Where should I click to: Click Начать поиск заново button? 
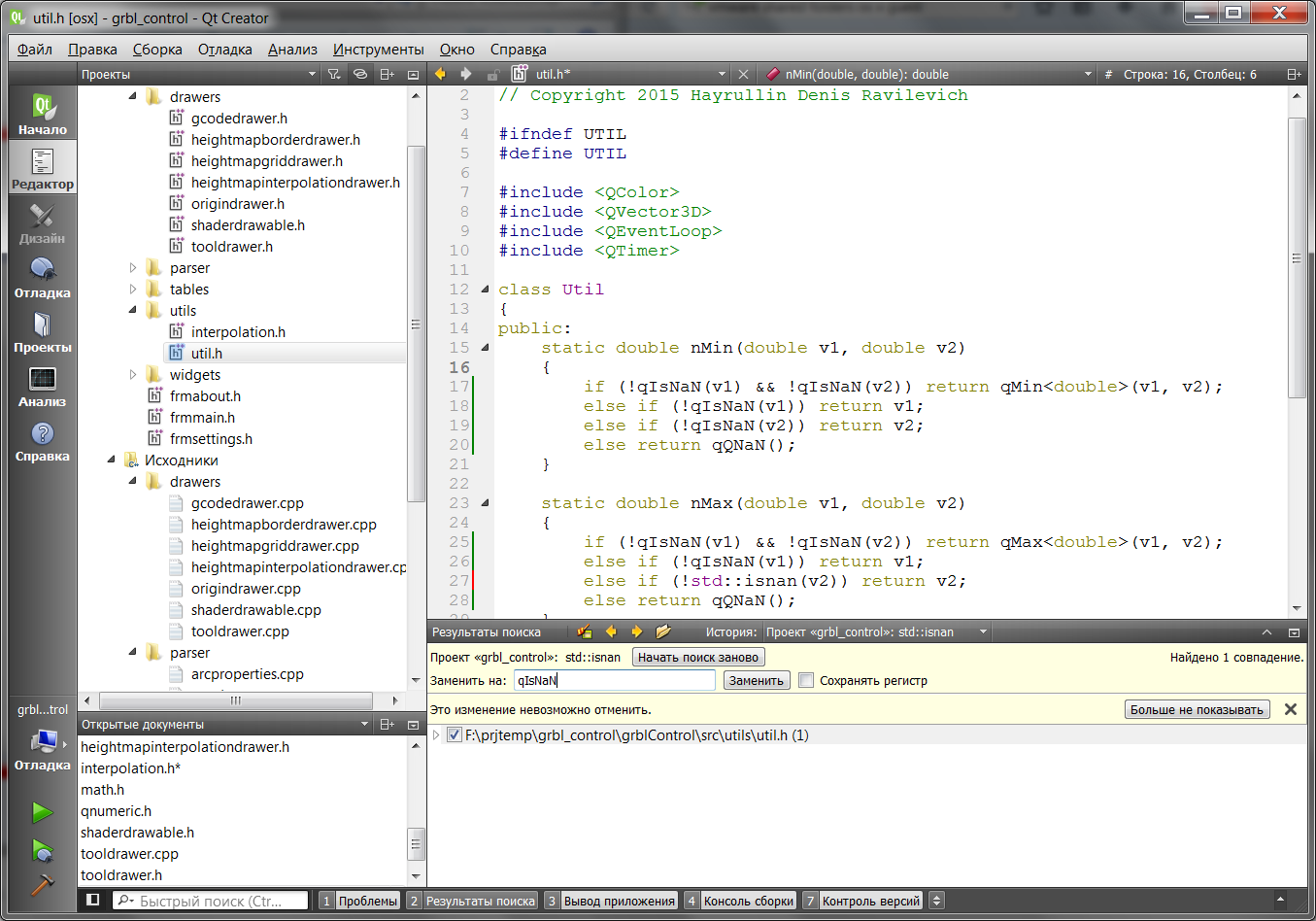coord(698,657)
